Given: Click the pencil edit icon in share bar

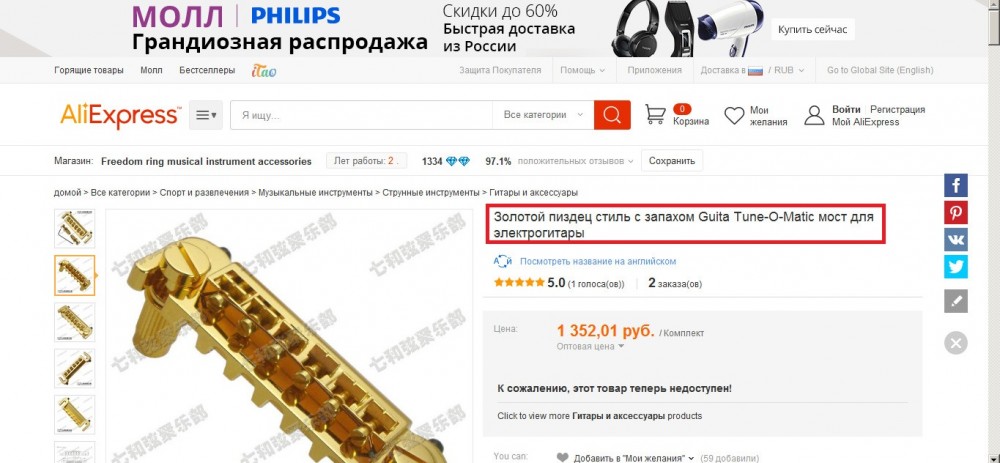Looking at the screenshot, I should click(955, 301).
